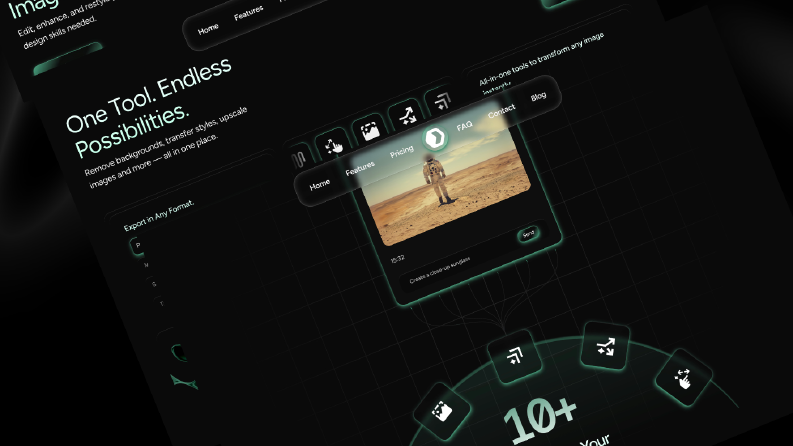Viewport: 793px width, 446px height.
Task: Open the Contact link in the navbar
Action: pyautogui.click(x=501, y=111)
